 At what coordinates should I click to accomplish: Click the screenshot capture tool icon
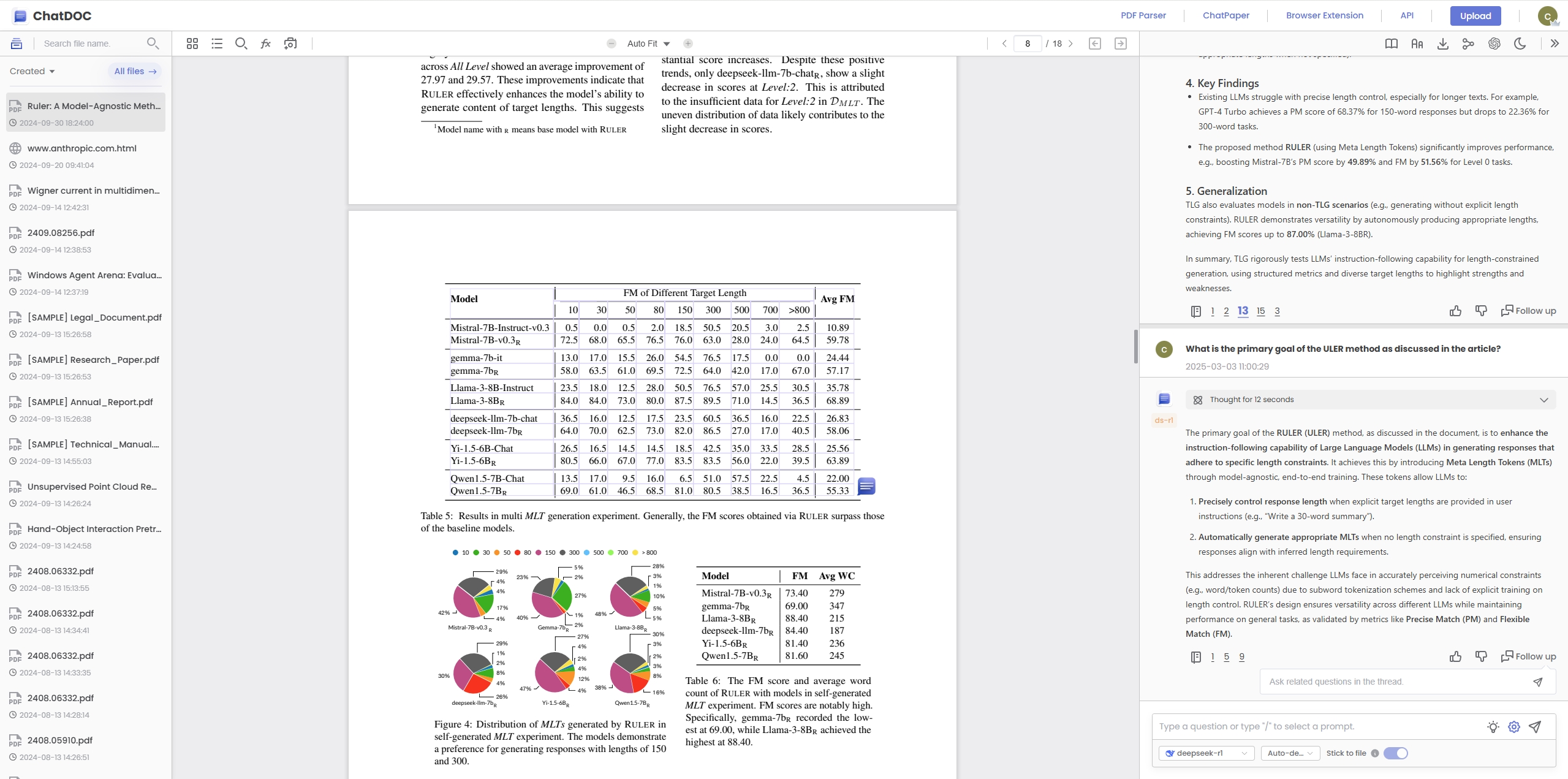[x=290, y=44]
